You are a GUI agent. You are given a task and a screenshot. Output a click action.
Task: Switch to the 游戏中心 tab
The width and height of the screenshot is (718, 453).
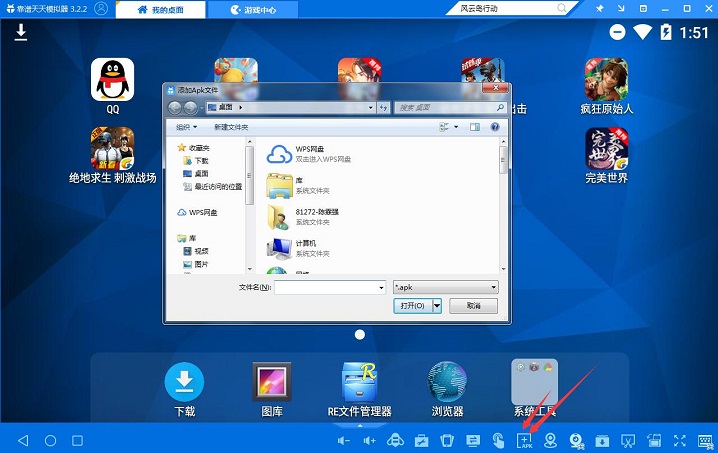253,9
